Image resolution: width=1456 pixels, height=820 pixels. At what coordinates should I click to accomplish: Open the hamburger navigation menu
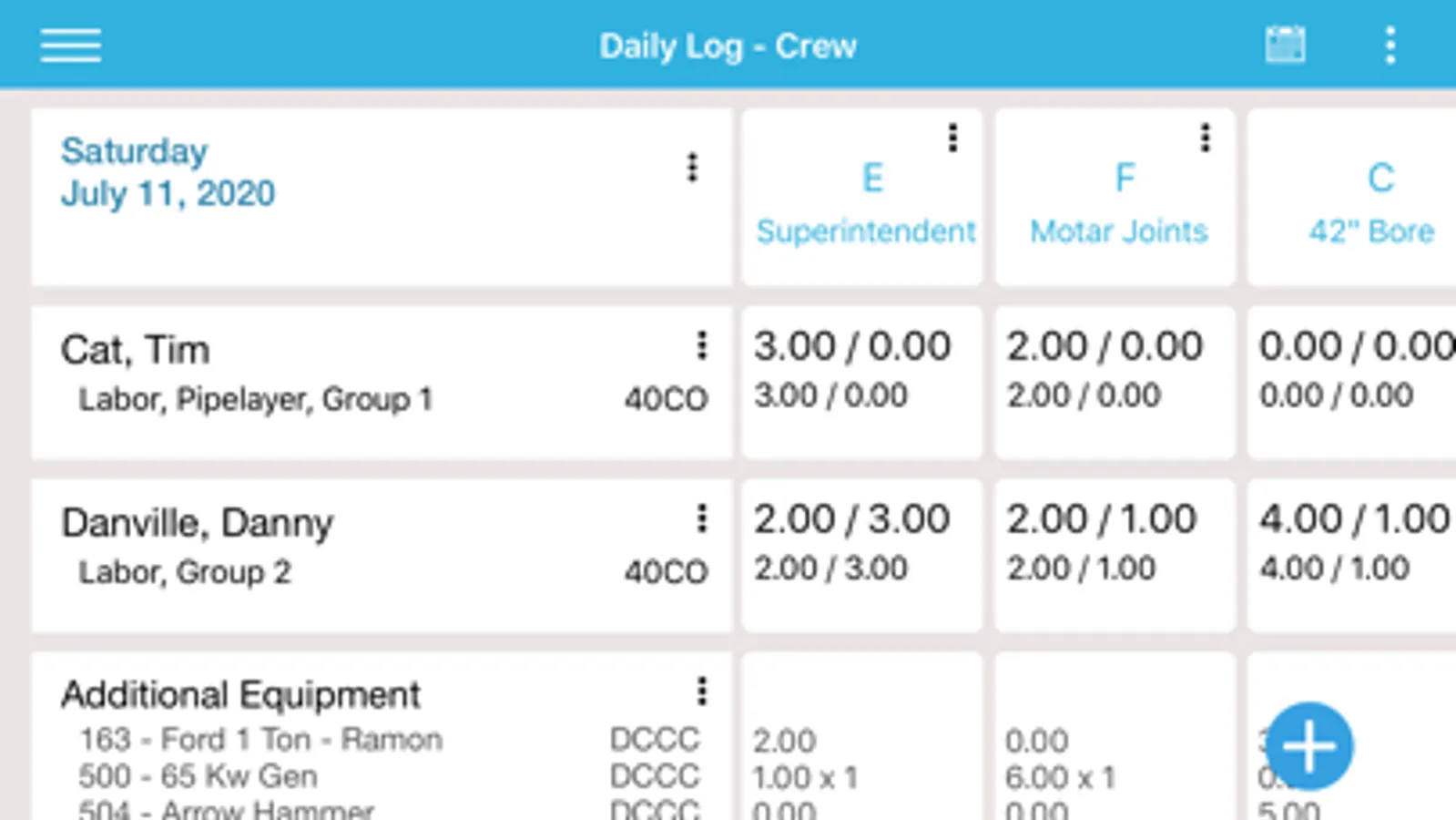70,45
